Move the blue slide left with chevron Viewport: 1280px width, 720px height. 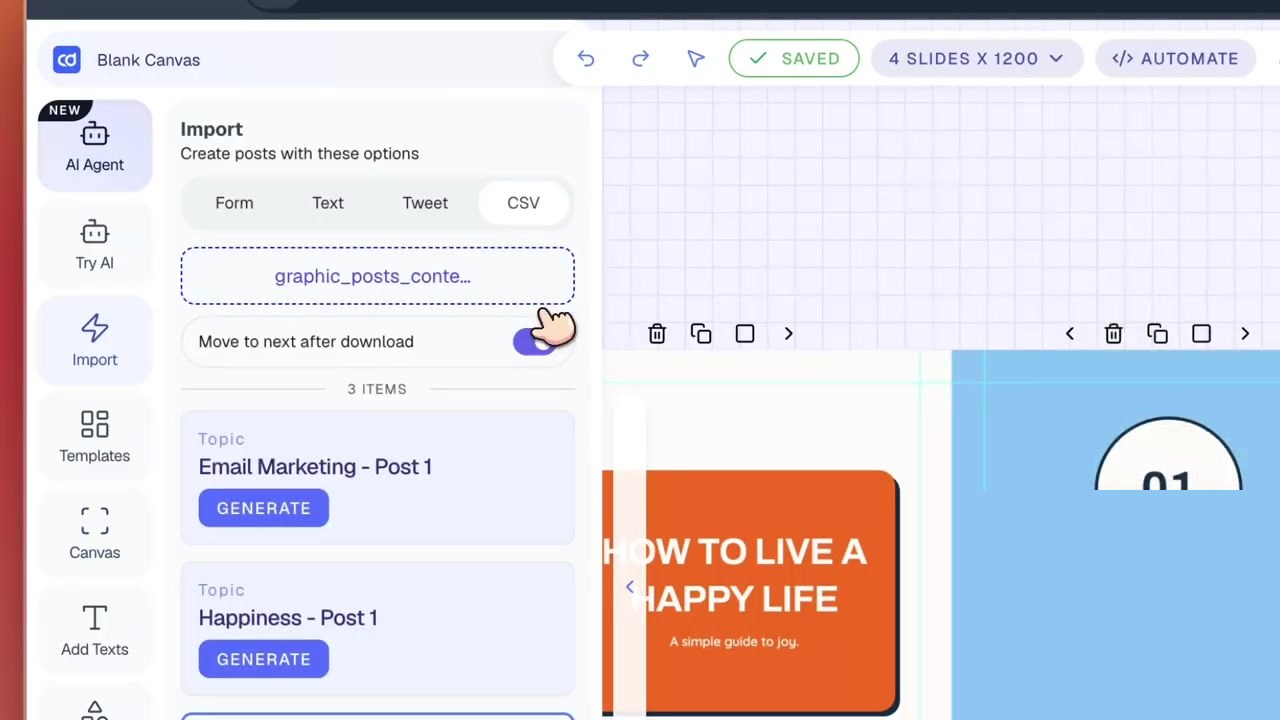(x=1070, y=334)
